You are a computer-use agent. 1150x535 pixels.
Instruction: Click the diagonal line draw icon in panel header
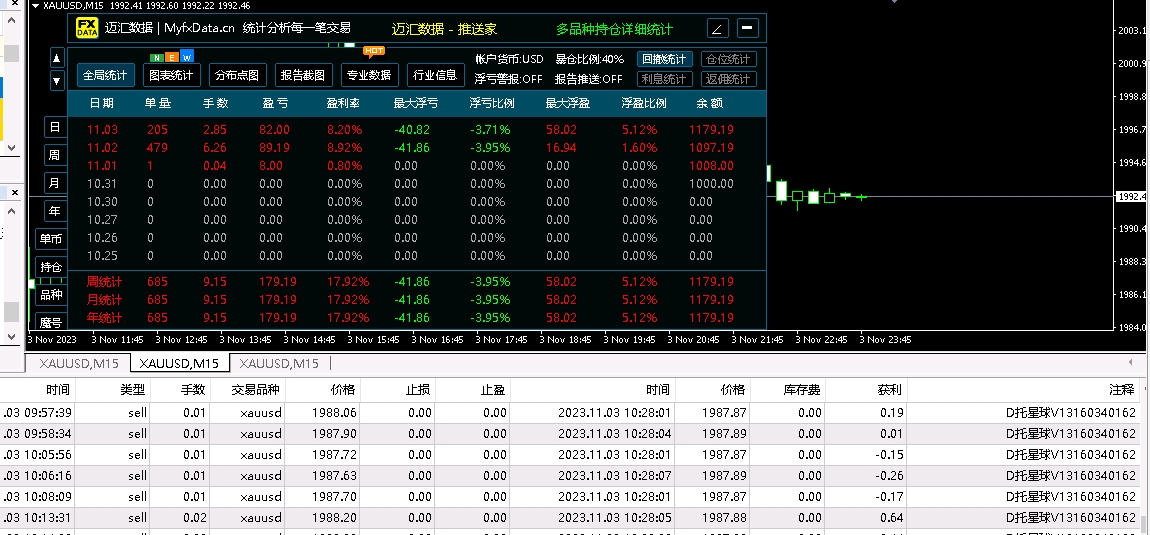click(x=717, y=29)
